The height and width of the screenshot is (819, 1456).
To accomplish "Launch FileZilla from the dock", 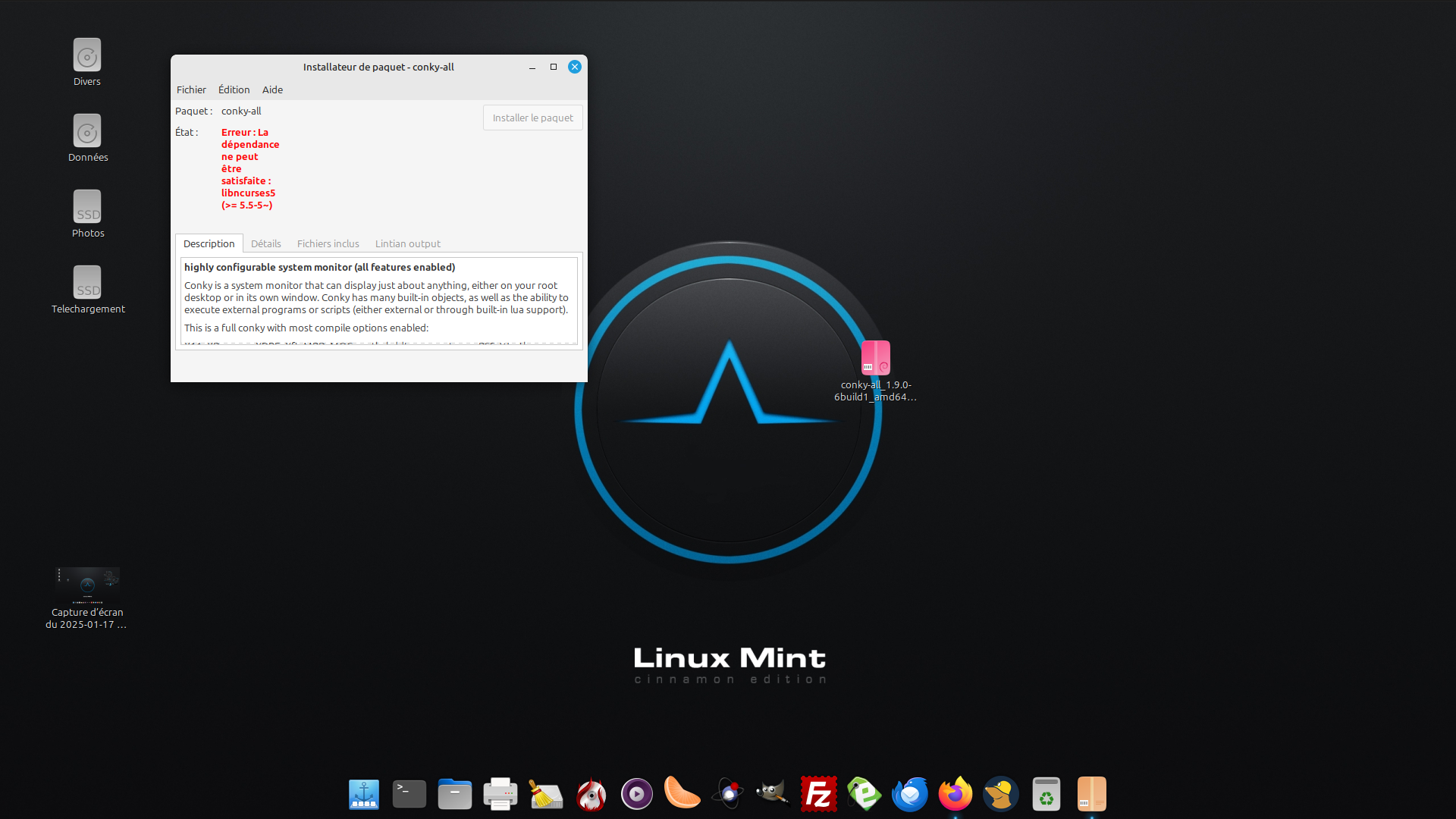I will coord(819,794).
